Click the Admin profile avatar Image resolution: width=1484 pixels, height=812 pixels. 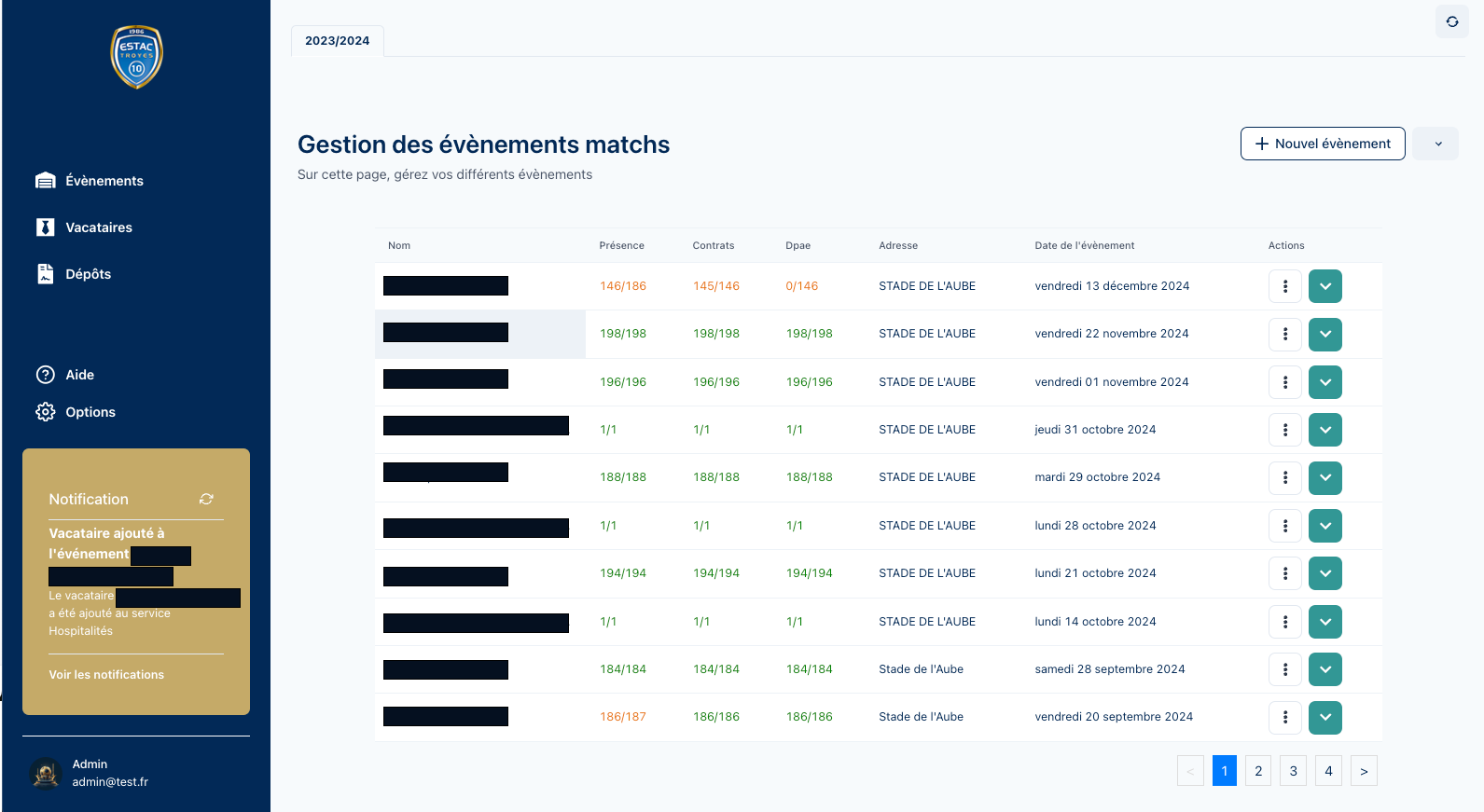coord(46,773)
